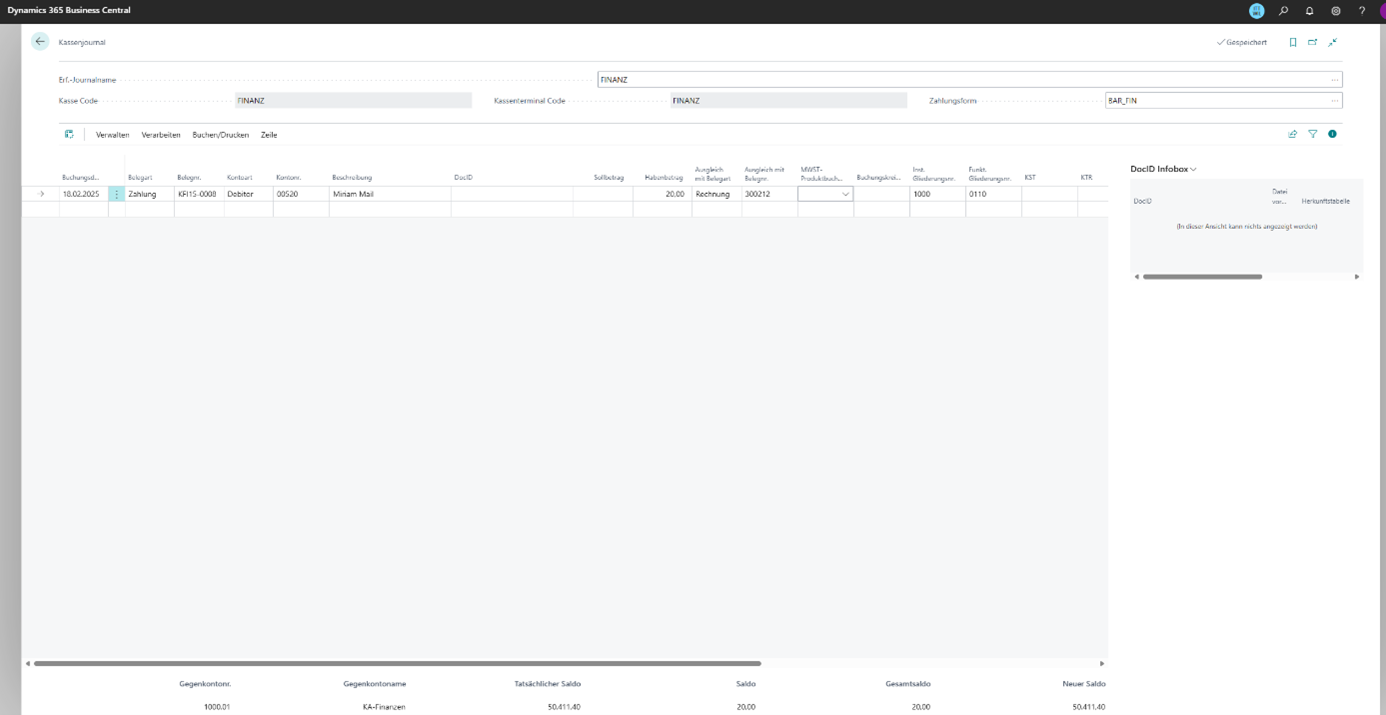
Task: Toggle the FactBox information icon
Action: coord(1332,134)
